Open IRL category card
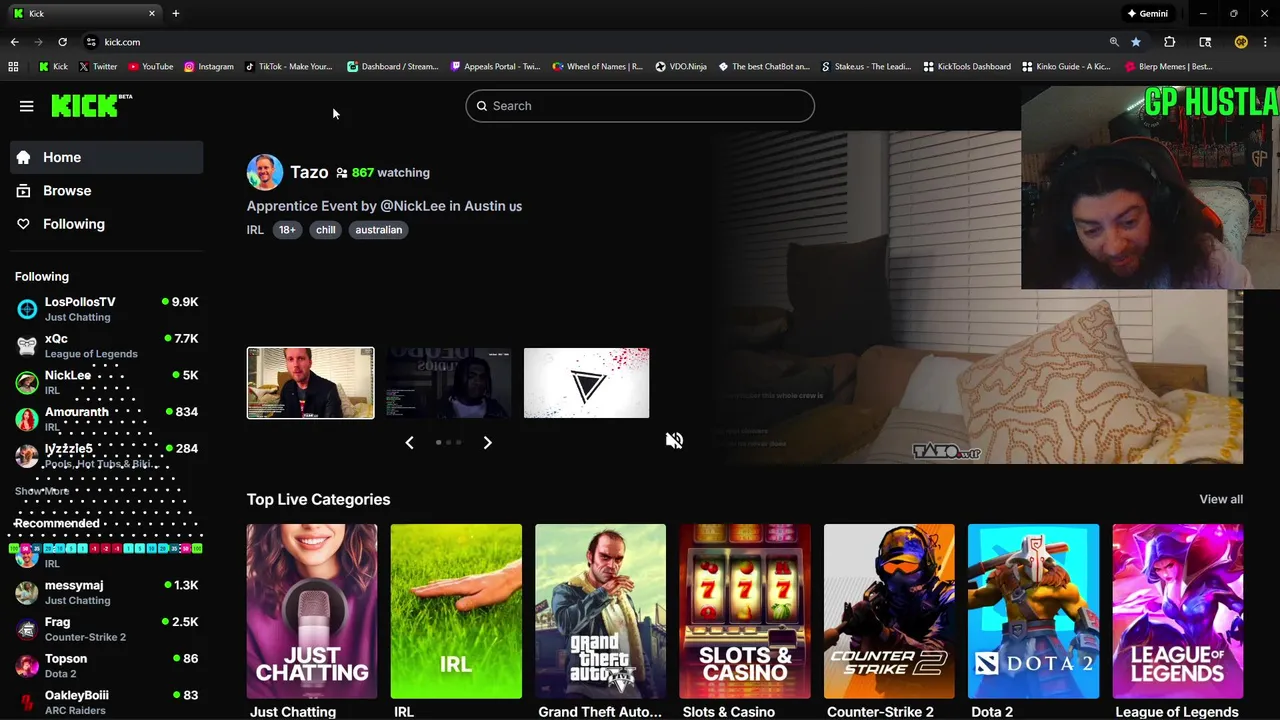This screenshot has height=720, width=1280. [x=456, y=611]
